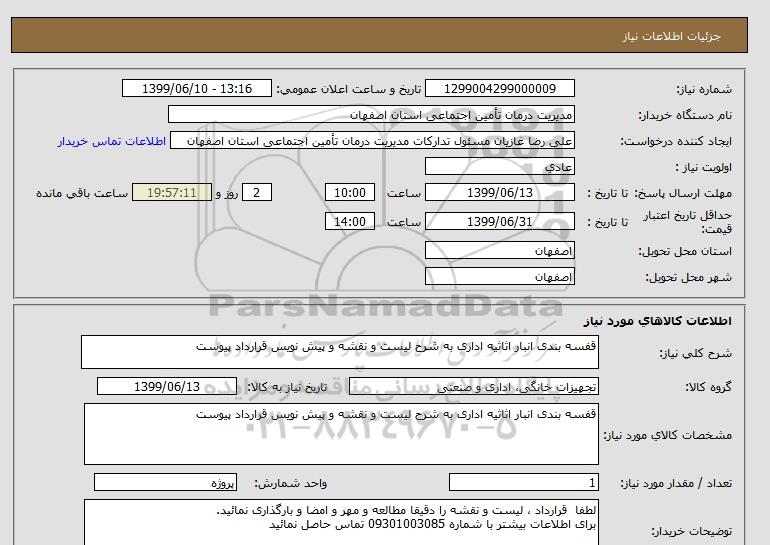Viewport: 770px width, 545px height.
Task: Click the section title اطلاعات کالاهای مورد نیاز
Action: 658,321
